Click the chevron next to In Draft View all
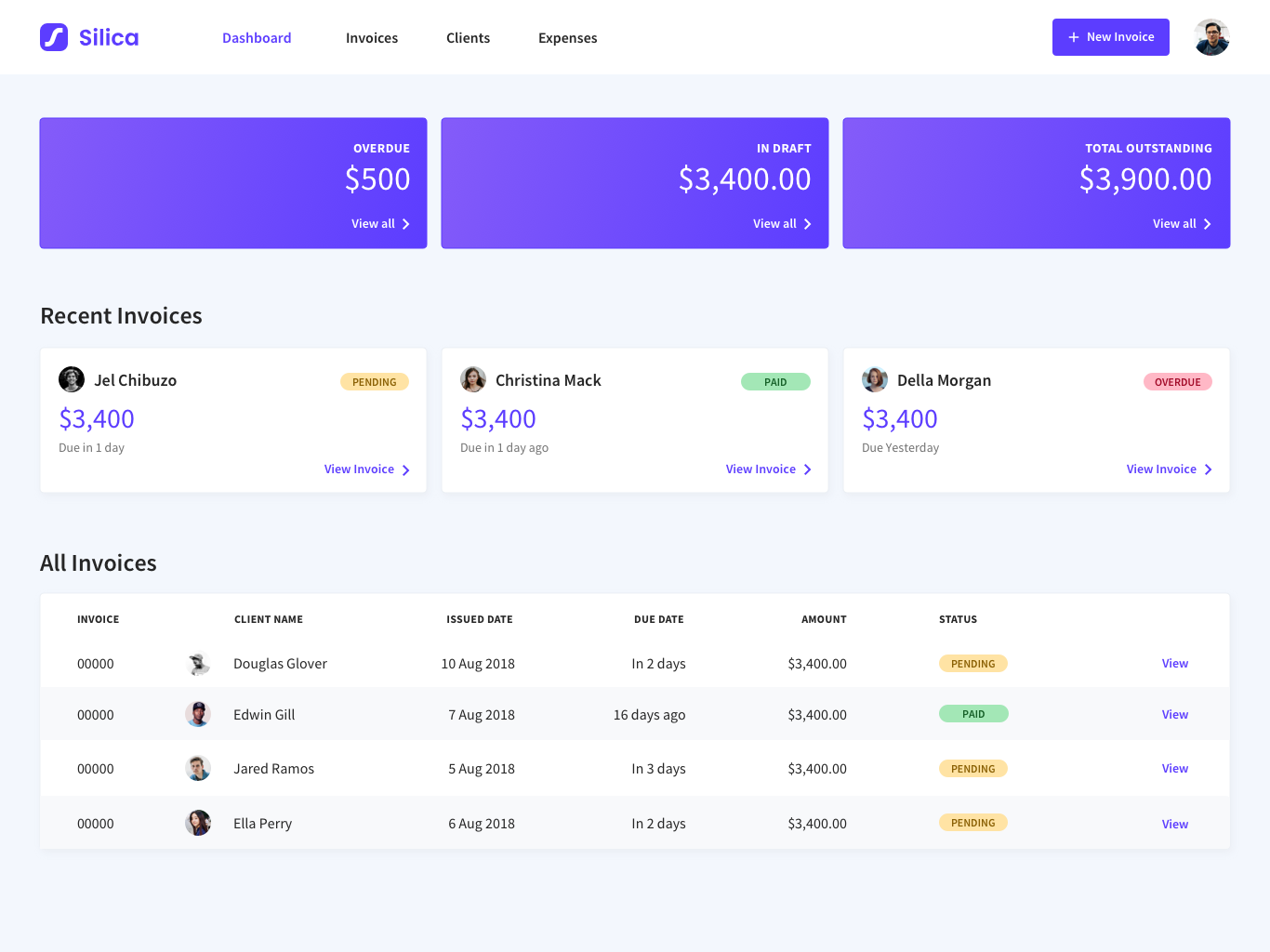 click(x=807, y=223)
